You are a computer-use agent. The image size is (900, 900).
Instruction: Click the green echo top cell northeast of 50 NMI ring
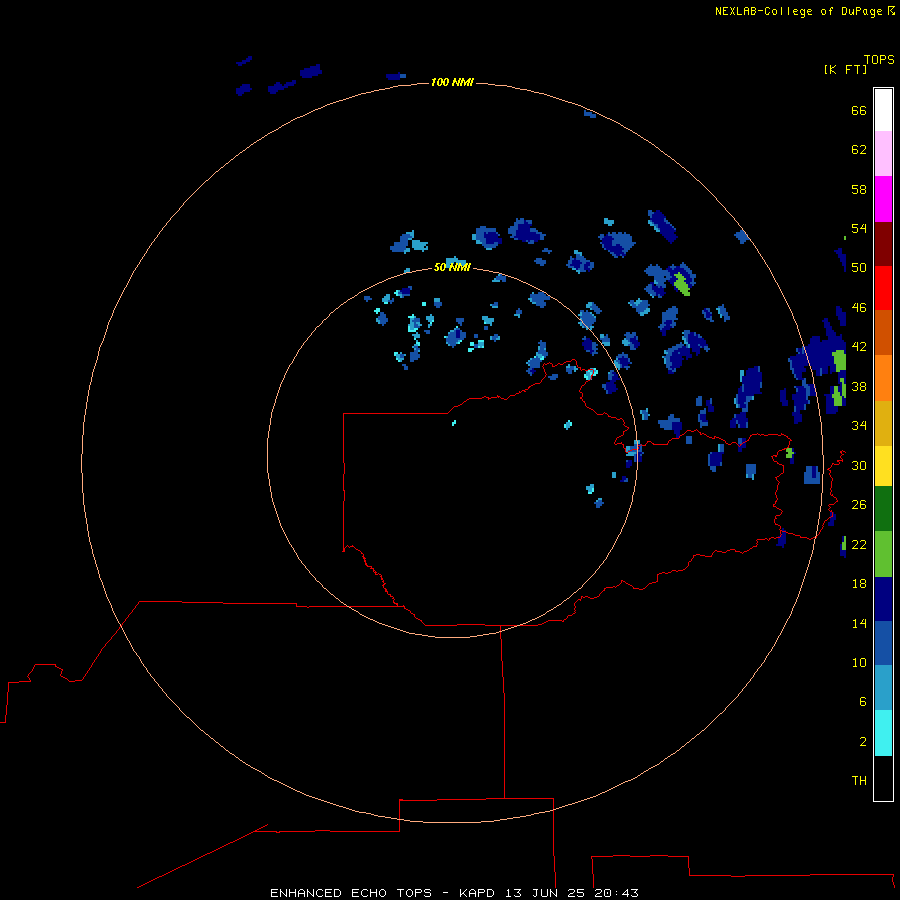coord(682,284)
